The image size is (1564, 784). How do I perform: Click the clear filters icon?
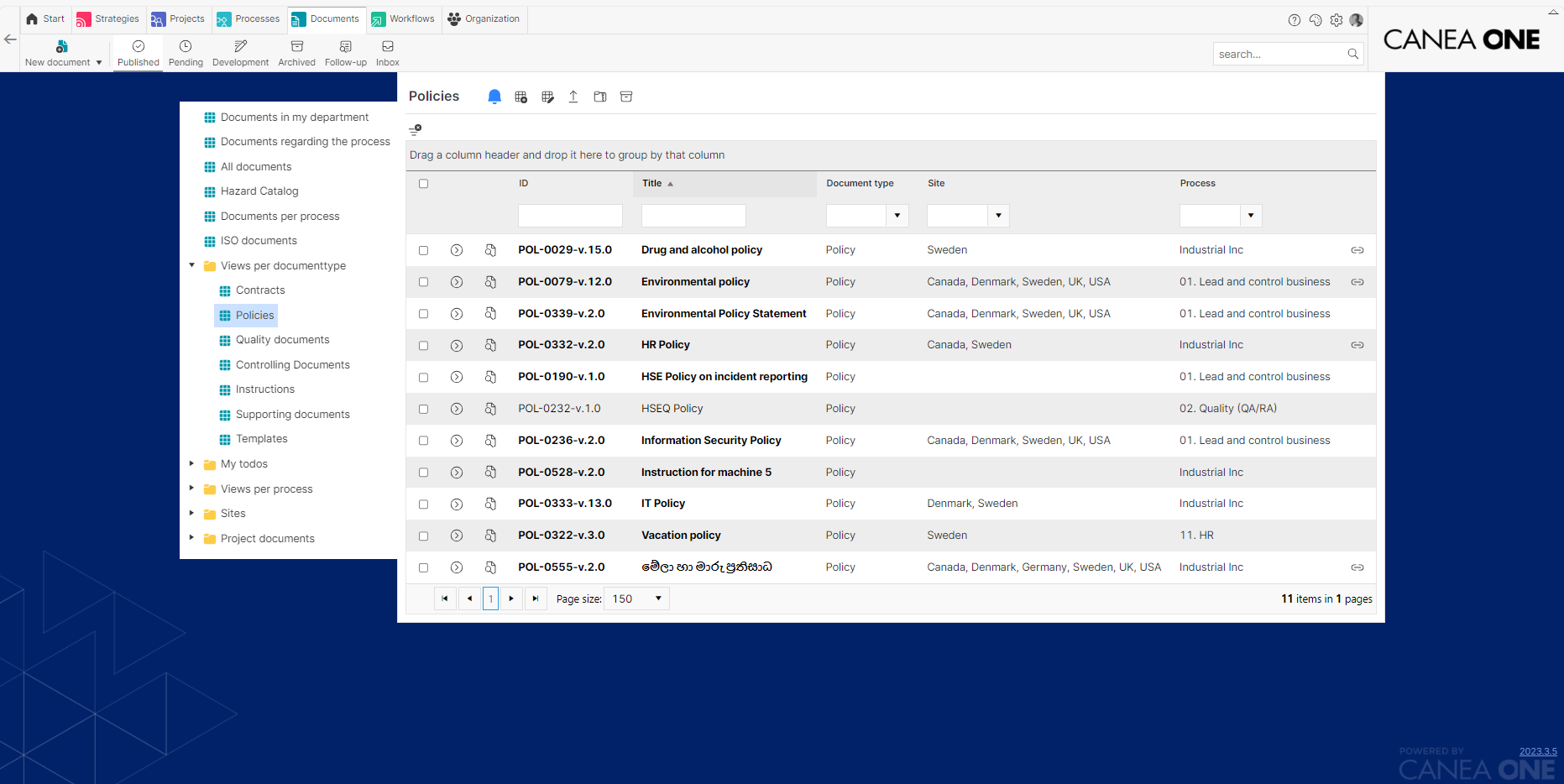coord(415,129)
